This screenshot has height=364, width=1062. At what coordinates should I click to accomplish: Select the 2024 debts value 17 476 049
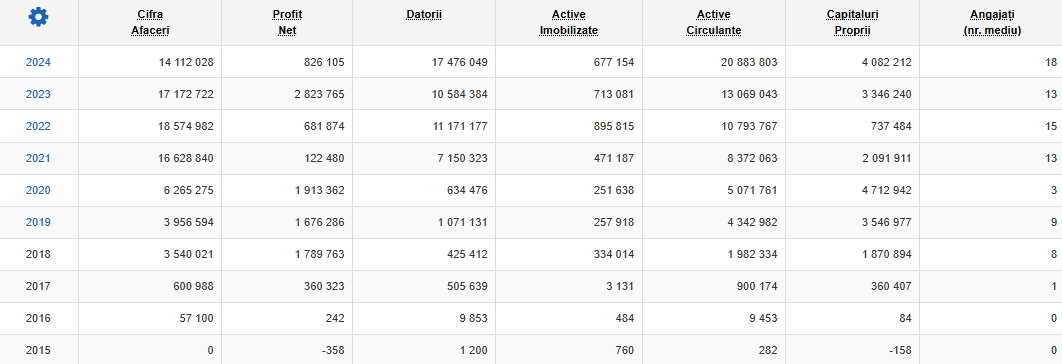point(459,62)
